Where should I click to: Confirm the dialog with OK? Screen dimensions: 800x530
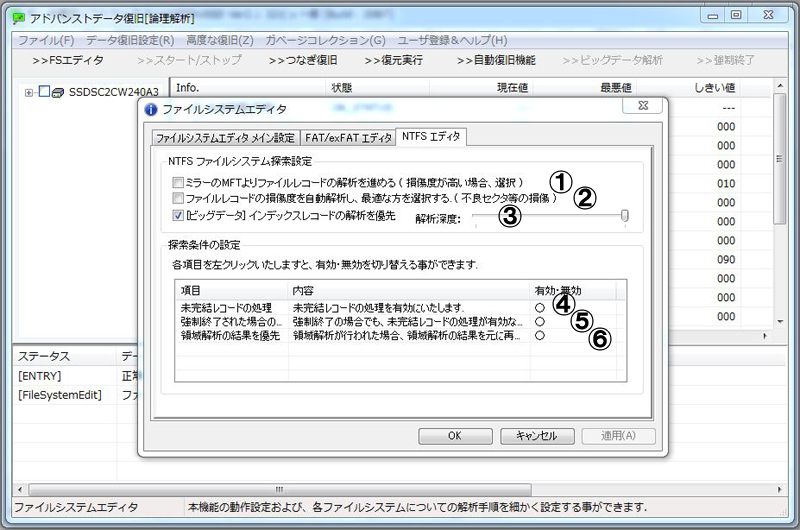pos(455,436)
